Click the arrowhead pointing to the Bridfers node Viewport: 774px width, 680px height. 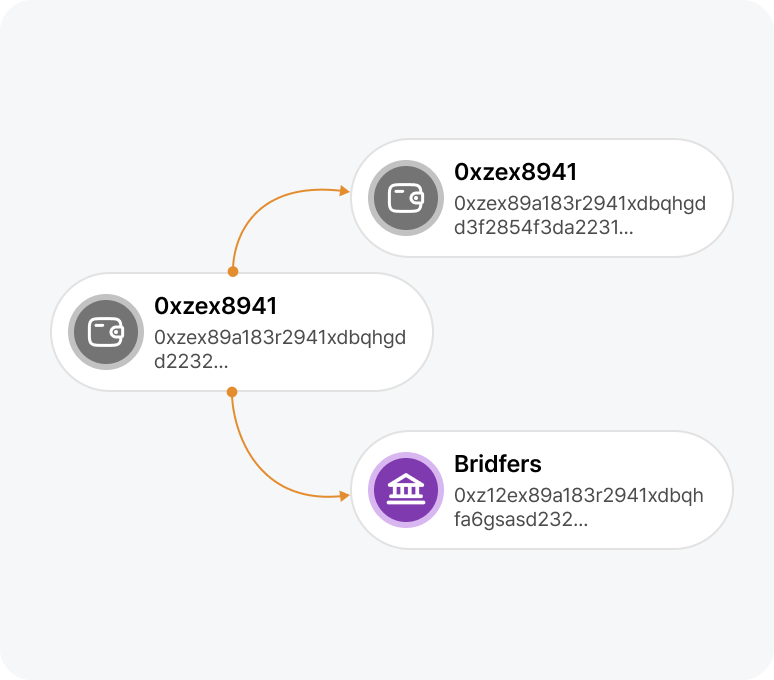345,496
